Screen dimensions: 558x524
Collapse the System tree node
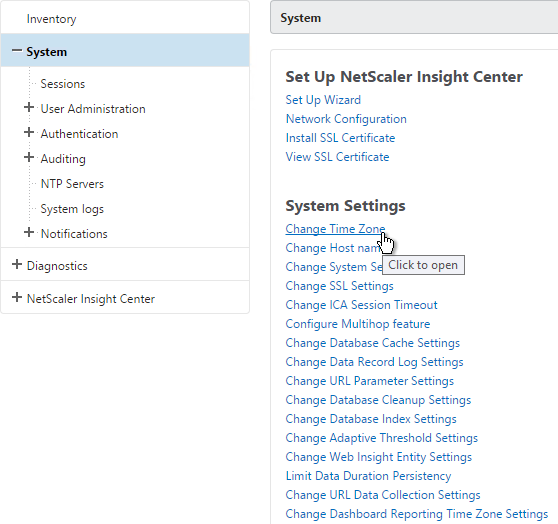point(17,51)
